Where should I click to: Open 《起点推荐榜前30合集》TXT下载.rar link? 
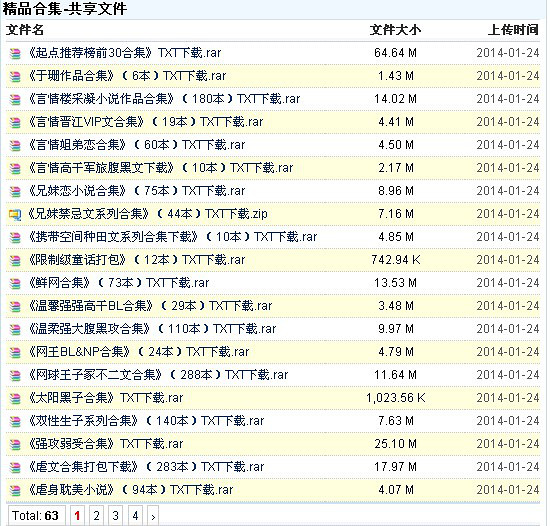click(x=125, y=53)
